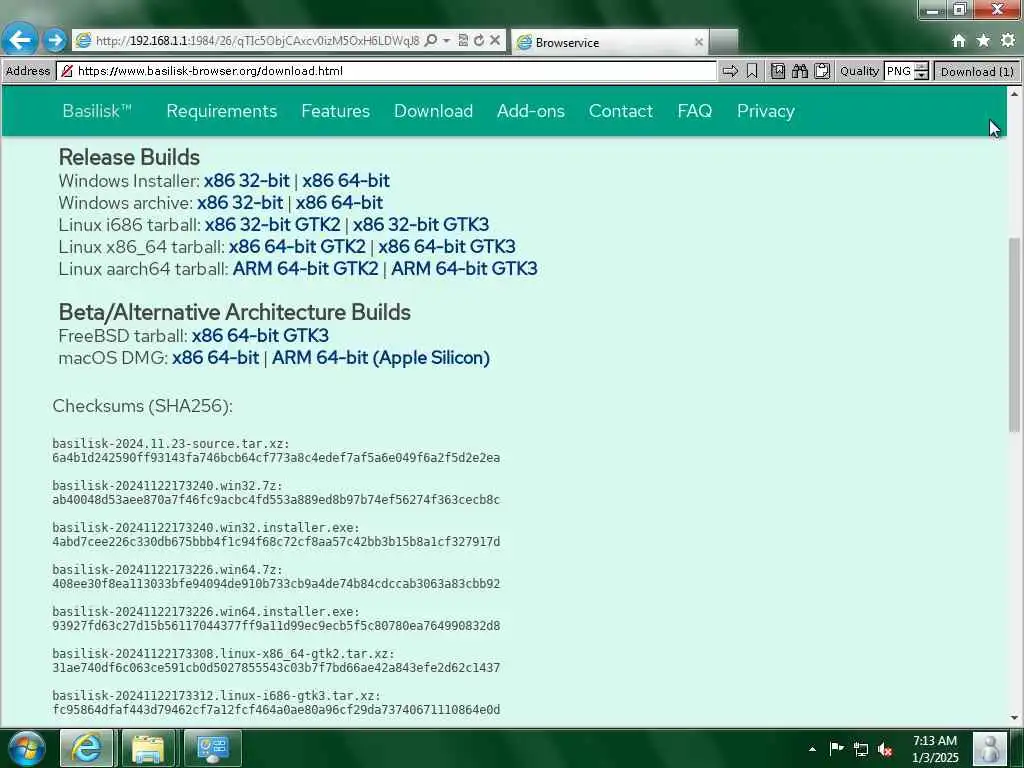The image size is (1024, 768).
Task: Open the Privacy nav item
Action: [x=766, y=111]
